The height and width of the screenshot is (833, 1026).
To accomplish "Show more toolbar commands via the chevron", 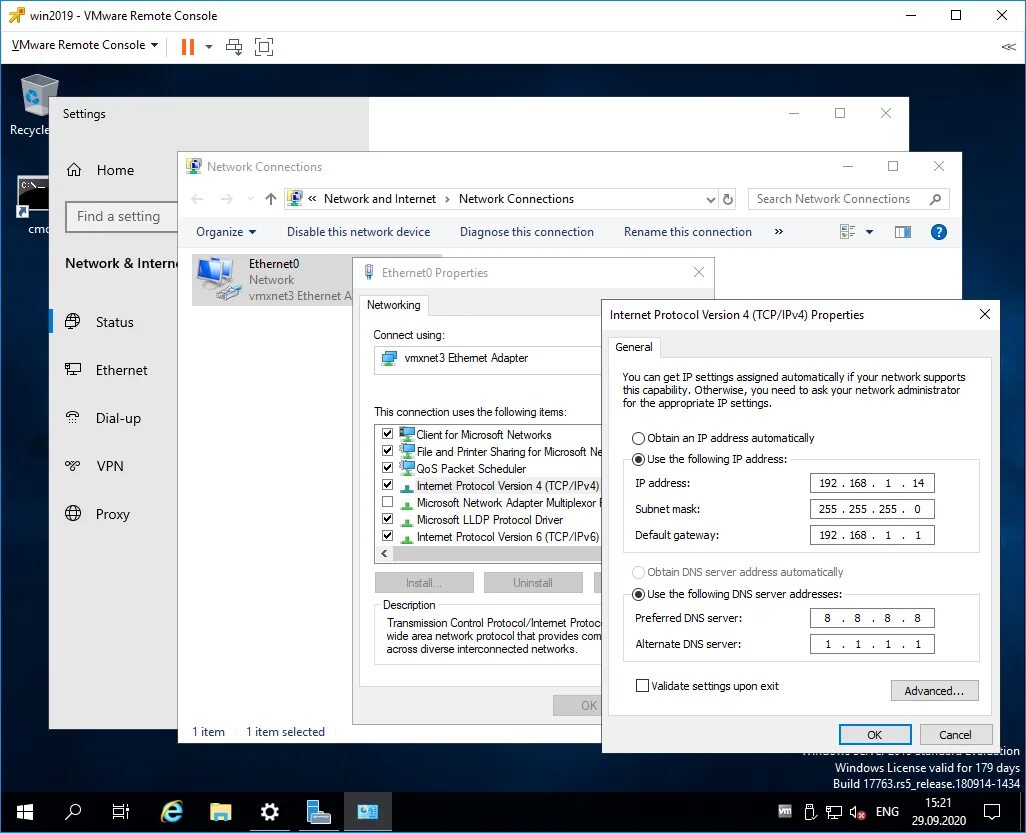I will 779,232.
